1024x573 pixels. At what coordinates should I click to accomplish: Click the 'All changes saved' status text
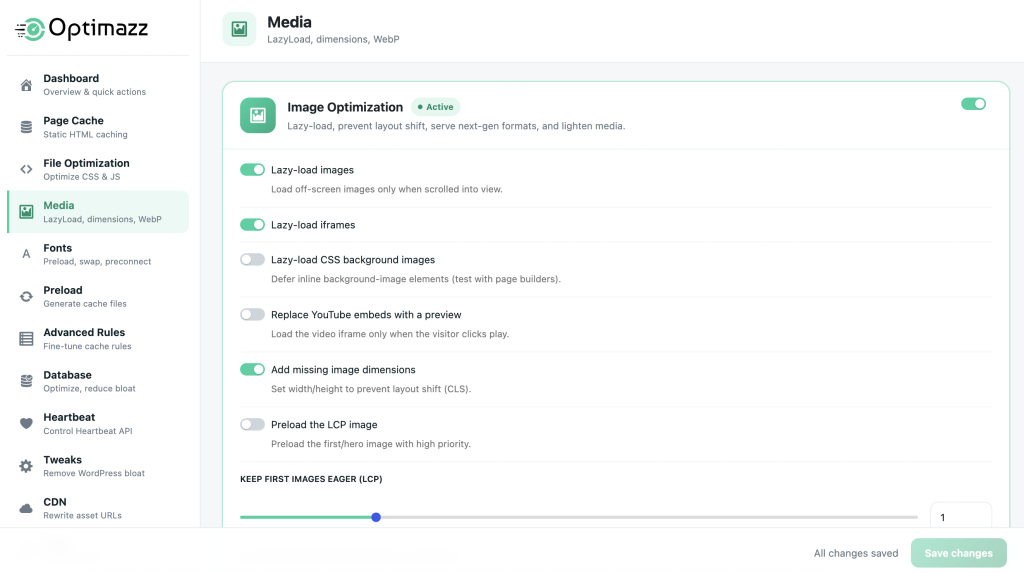click(x=856, y=553)
